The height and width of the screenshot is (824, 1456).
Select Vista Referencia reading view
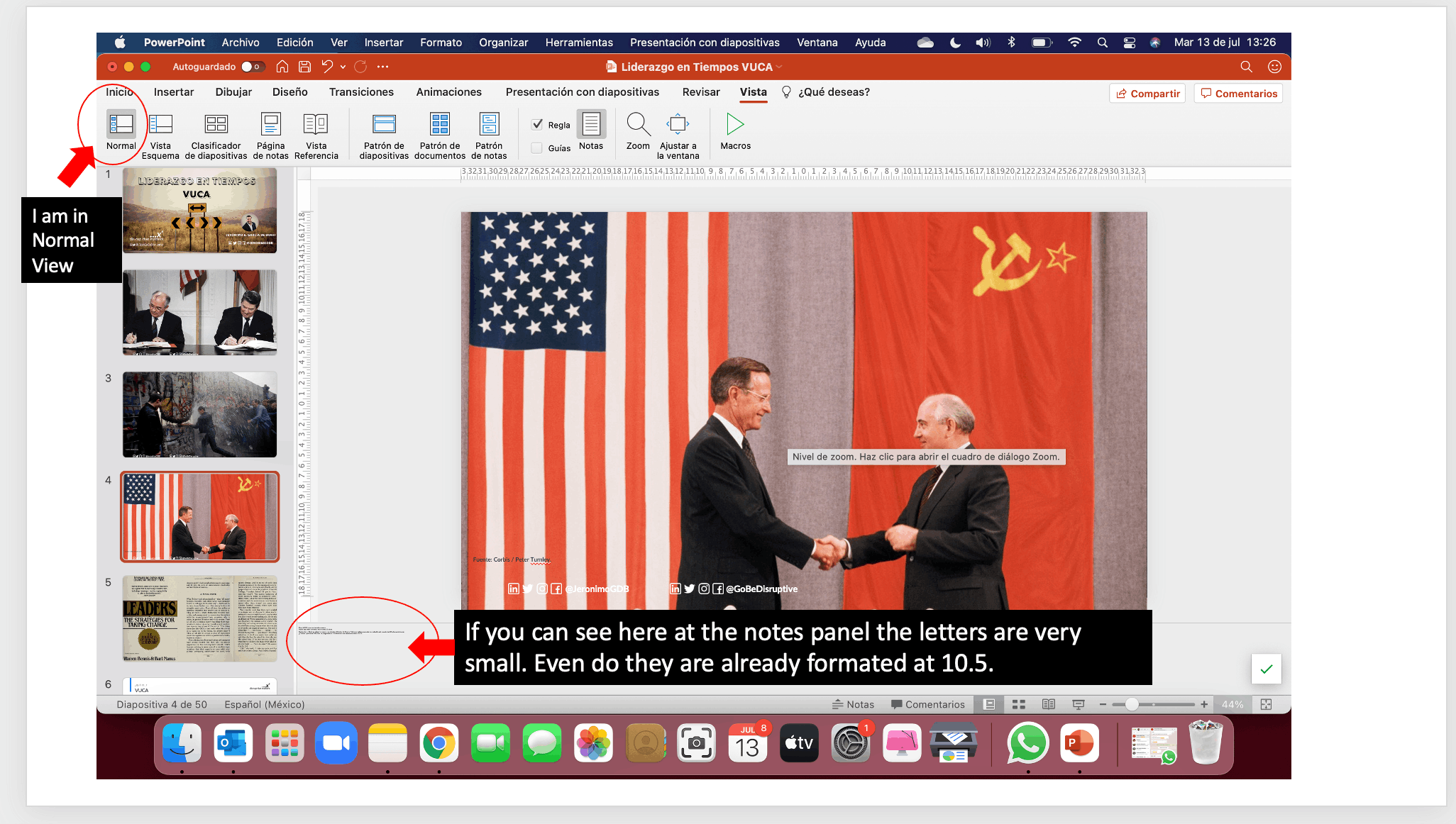(x=316, y=135)
